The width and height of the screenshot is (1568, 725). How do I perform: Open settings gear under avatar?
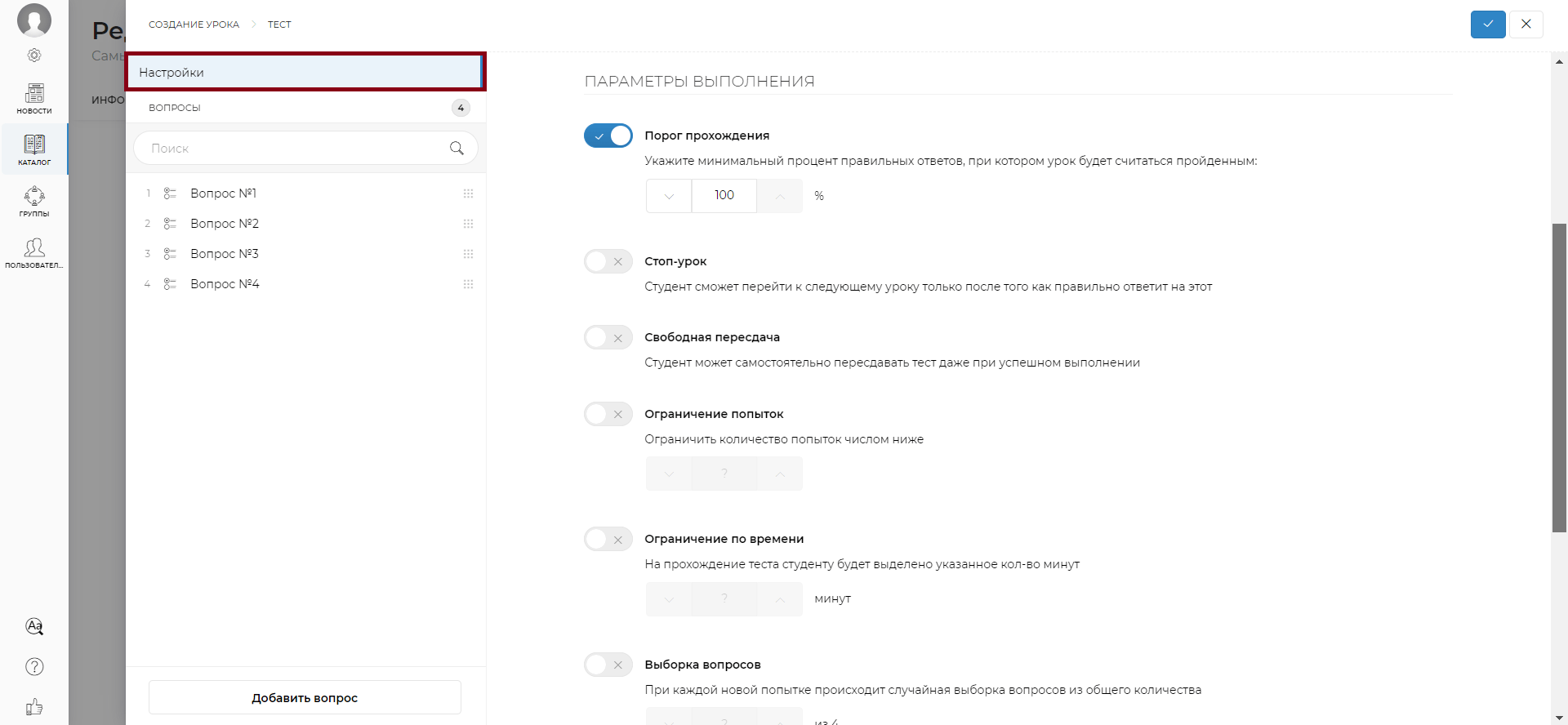pos(34,56)
